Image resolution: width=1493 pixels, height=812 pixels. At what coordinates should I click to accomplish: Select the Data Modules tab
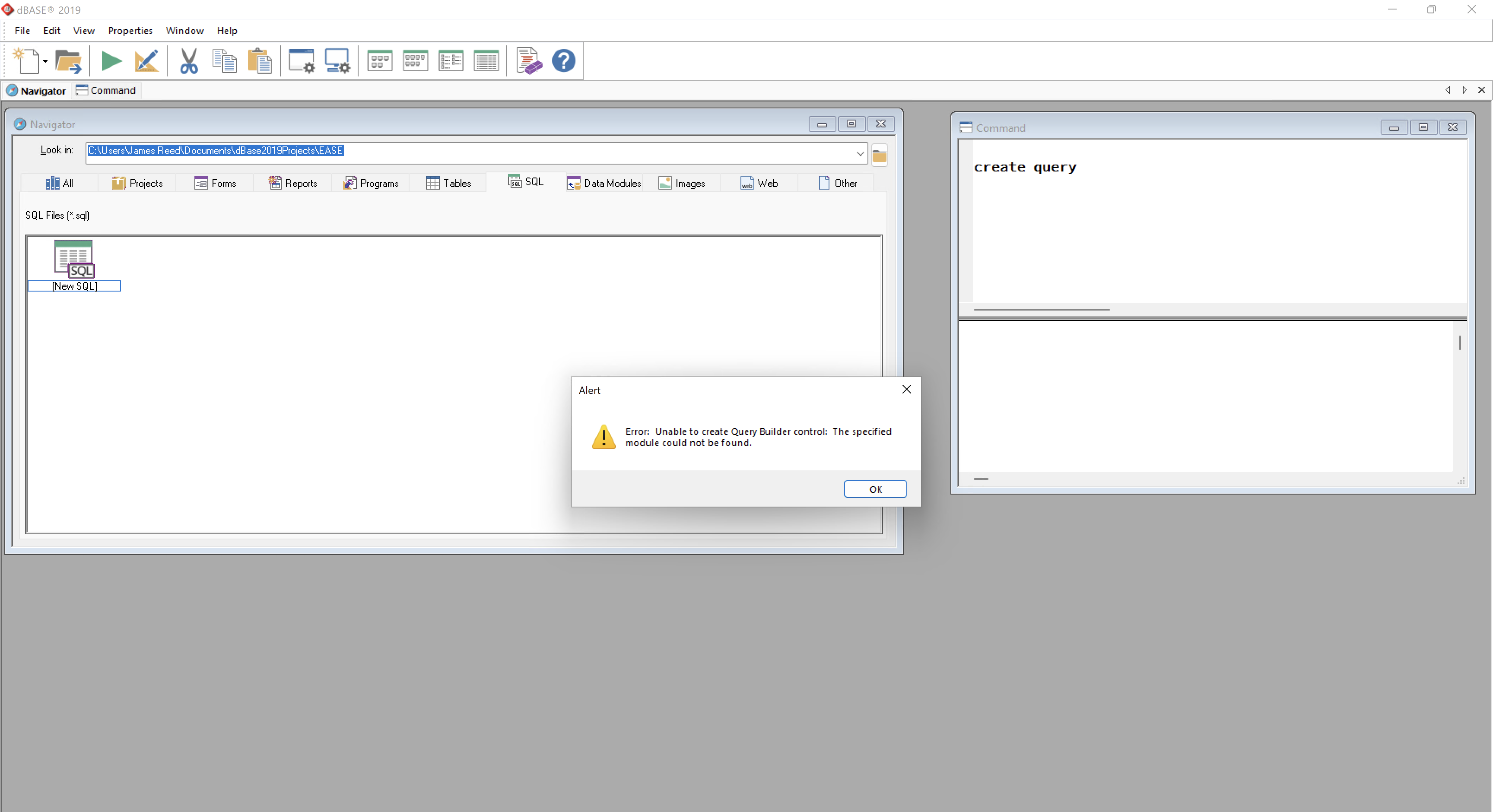click(x=604, y=183)
